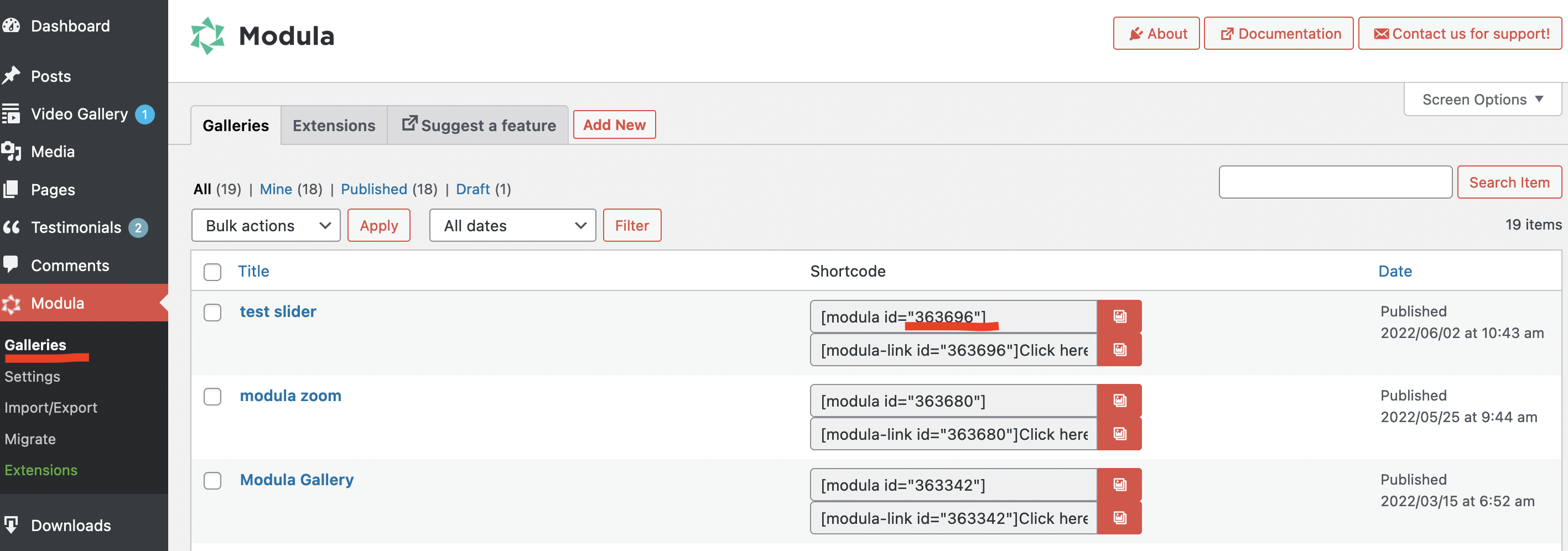Click the modula id="363680" shortcode field

coord(953,401)
